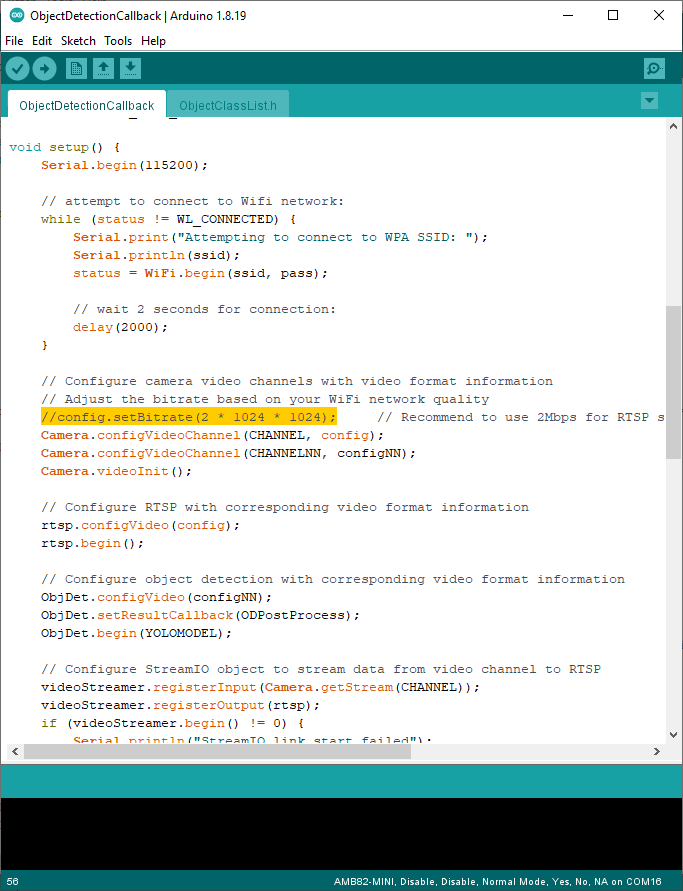Viewport: 683px width, 891px height.
Task: Switch to the ObjectClassList.h tab
Action: [227, 105]
